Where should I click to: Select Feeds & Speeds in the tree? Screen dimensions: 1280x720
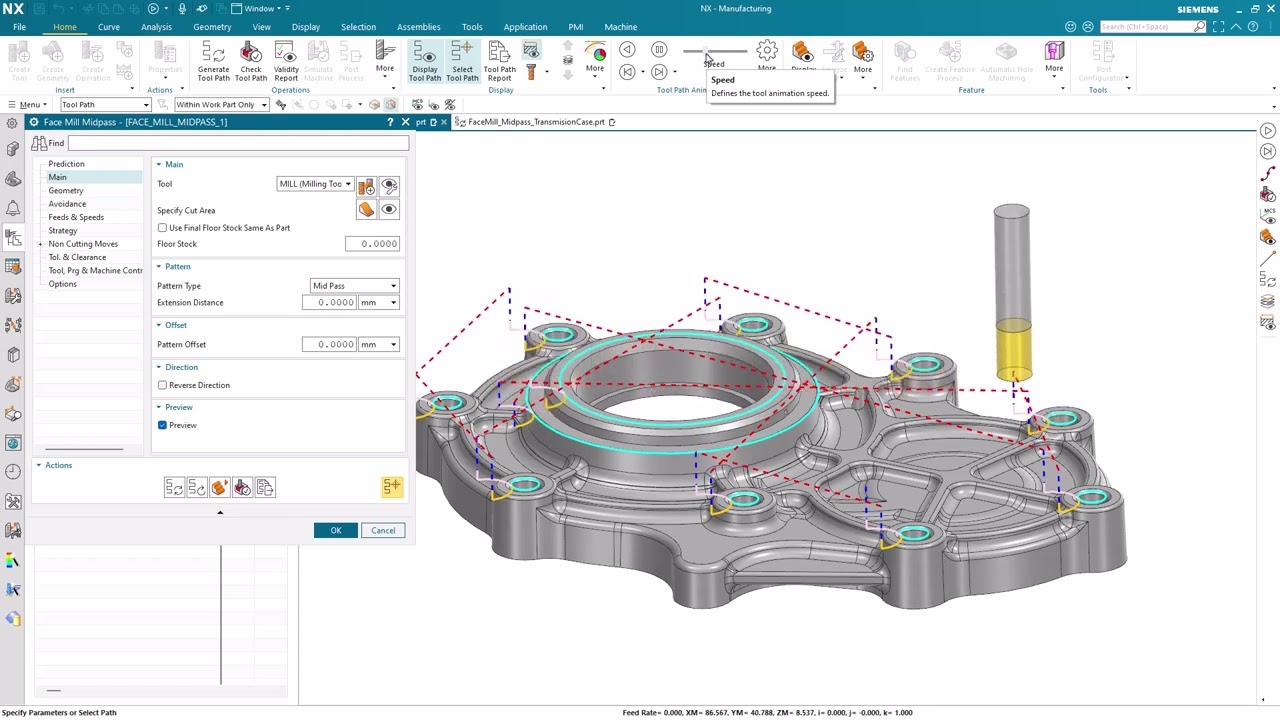coord(76,217)
